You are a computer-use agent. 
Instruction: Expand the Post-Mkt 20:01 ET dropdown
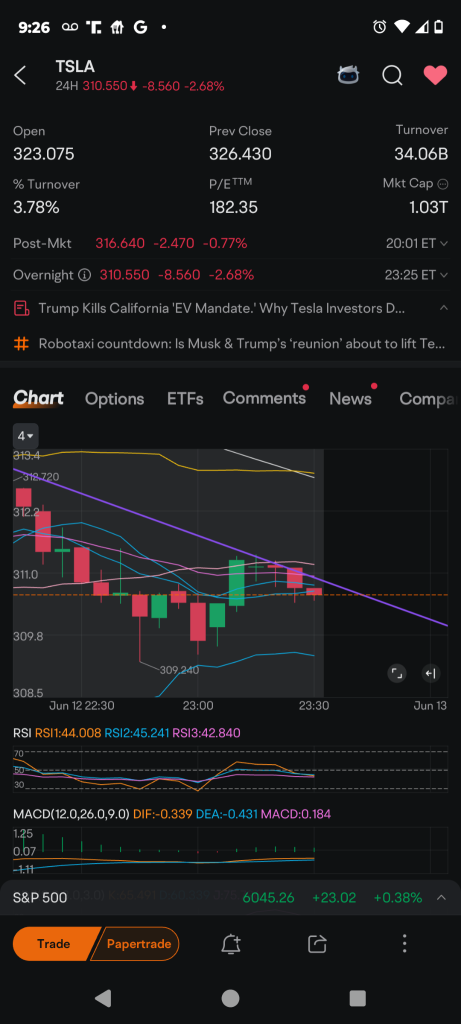point(417,244)
